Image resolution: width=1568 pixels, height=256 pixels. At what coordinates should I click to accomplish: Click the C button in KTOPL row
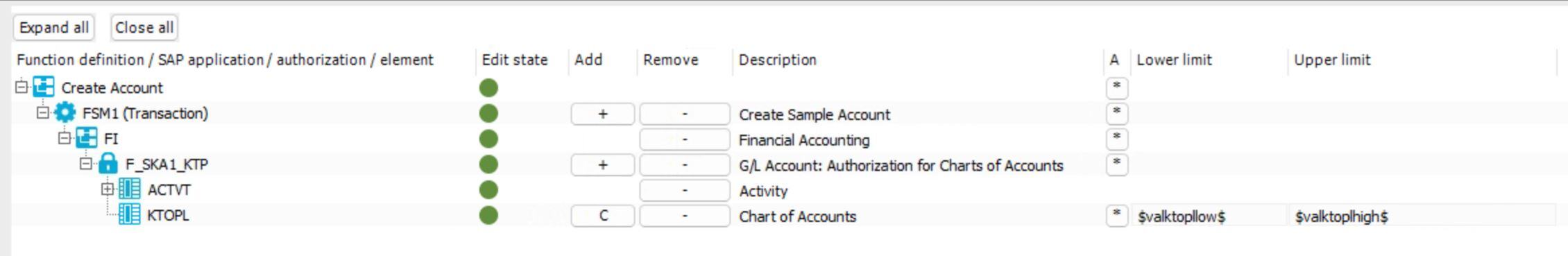click(x=603, y=216)
